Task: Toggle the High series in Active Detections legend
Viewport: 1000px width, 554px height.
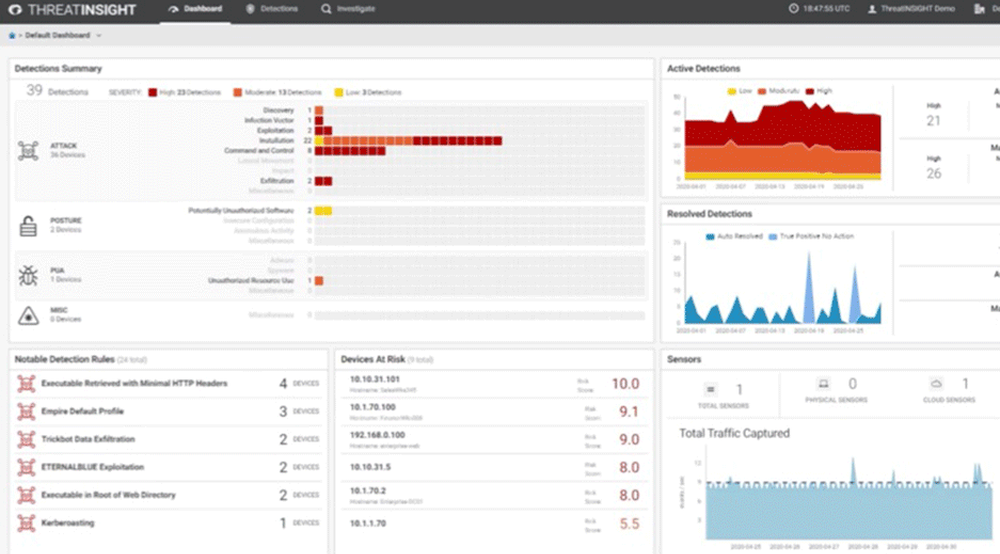Action: point(819,91)
